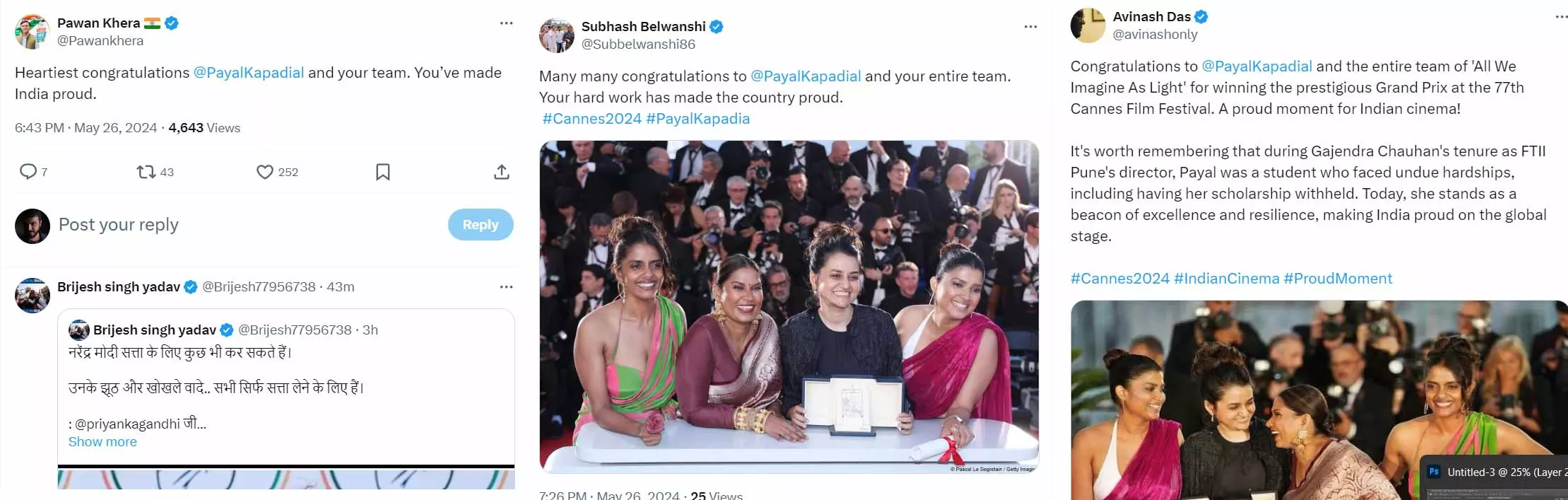1568x500 pixels.
Task: Like Pawan Khera's tweet showing 252 likes
Action: coord(265,172)
